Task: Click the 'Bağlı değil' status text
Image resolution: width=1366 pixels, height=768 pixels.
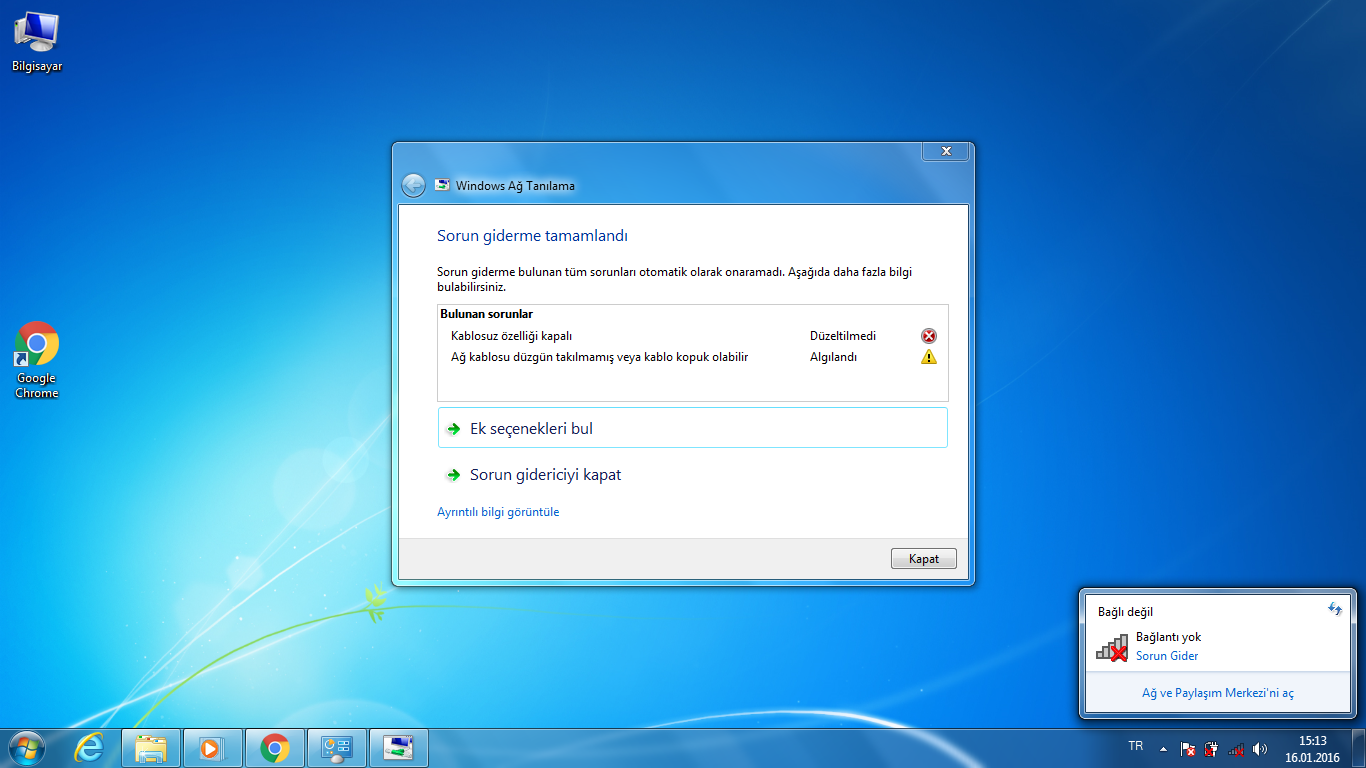Action: (x=1125, y=612)
